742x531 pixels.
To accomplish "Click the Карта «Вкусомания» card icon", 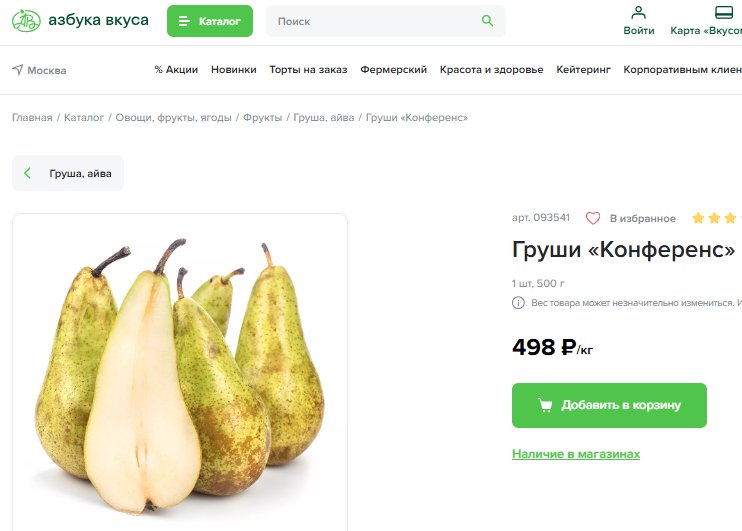I will tap(724, 13).
